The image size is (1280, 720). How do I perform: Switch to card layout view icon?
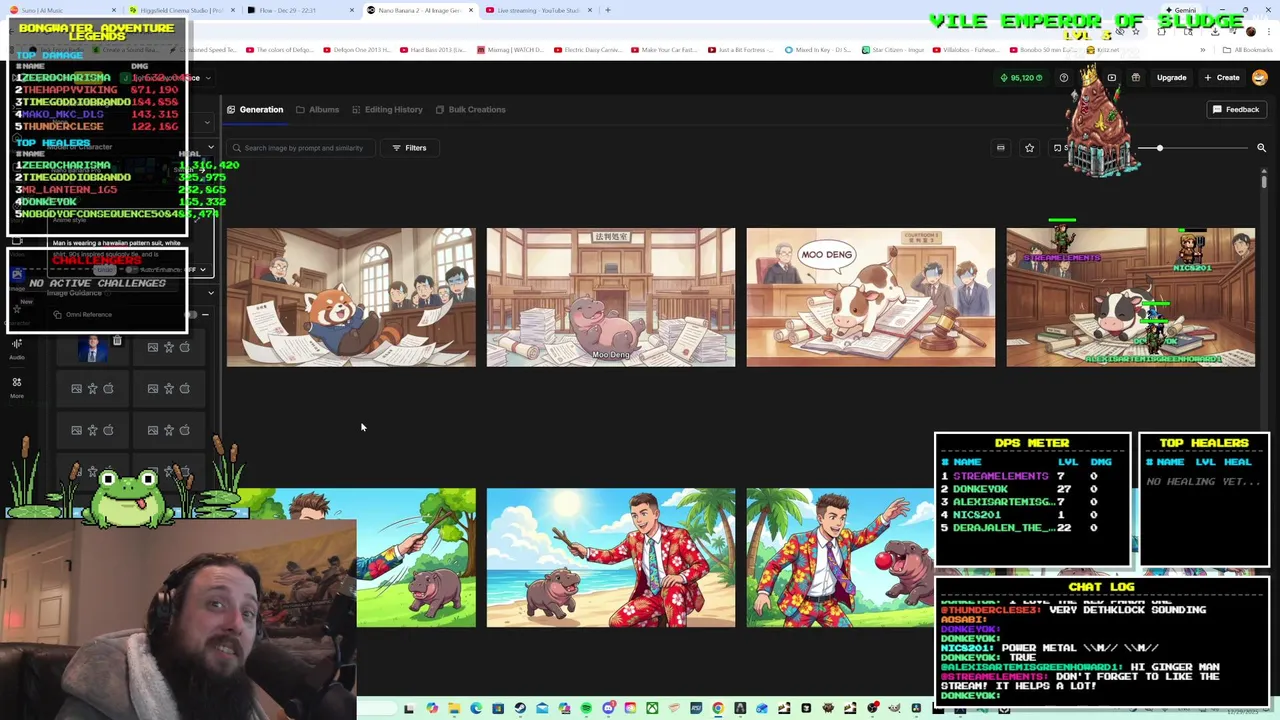tap(1000, 148)
